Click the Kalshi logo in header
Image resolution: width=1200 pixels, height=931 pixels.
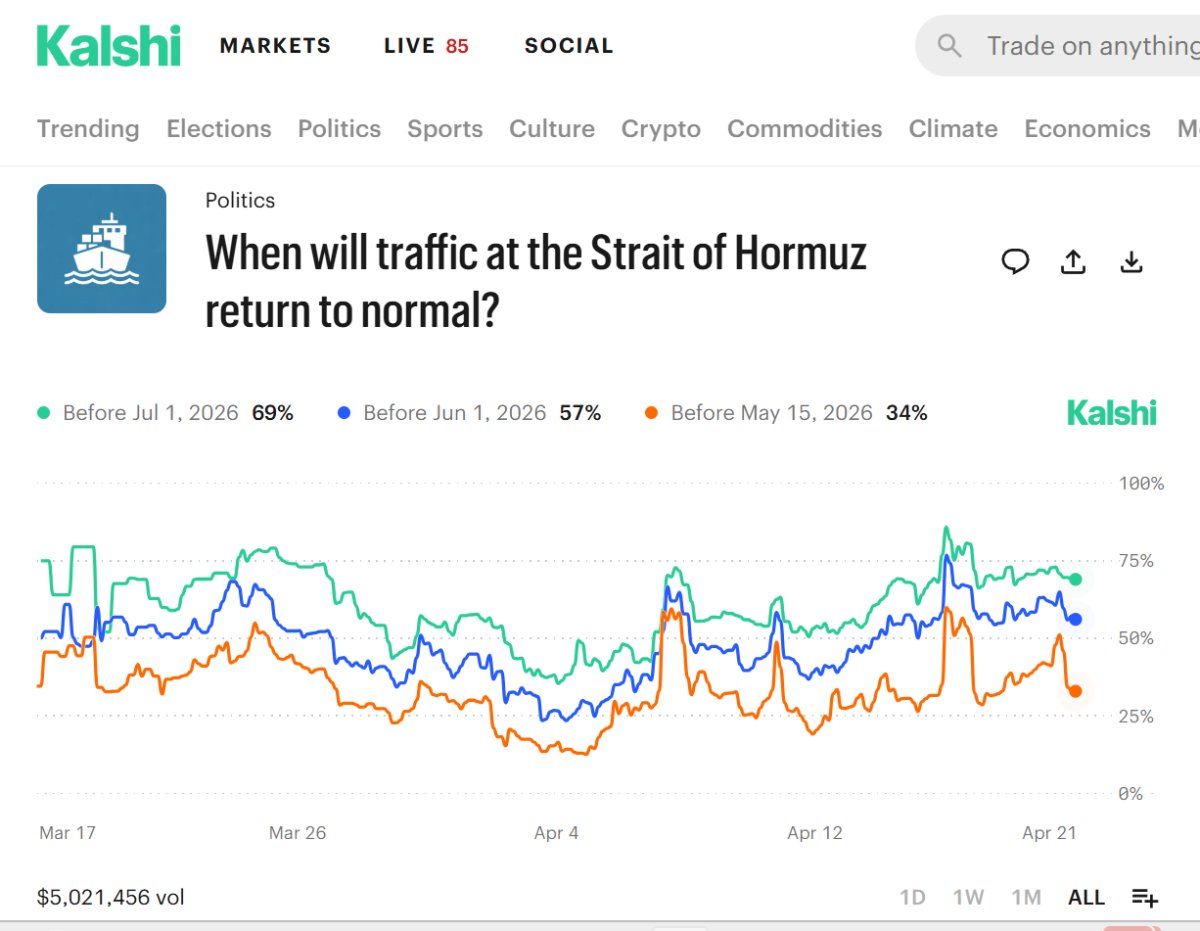(x=109, y=46)
